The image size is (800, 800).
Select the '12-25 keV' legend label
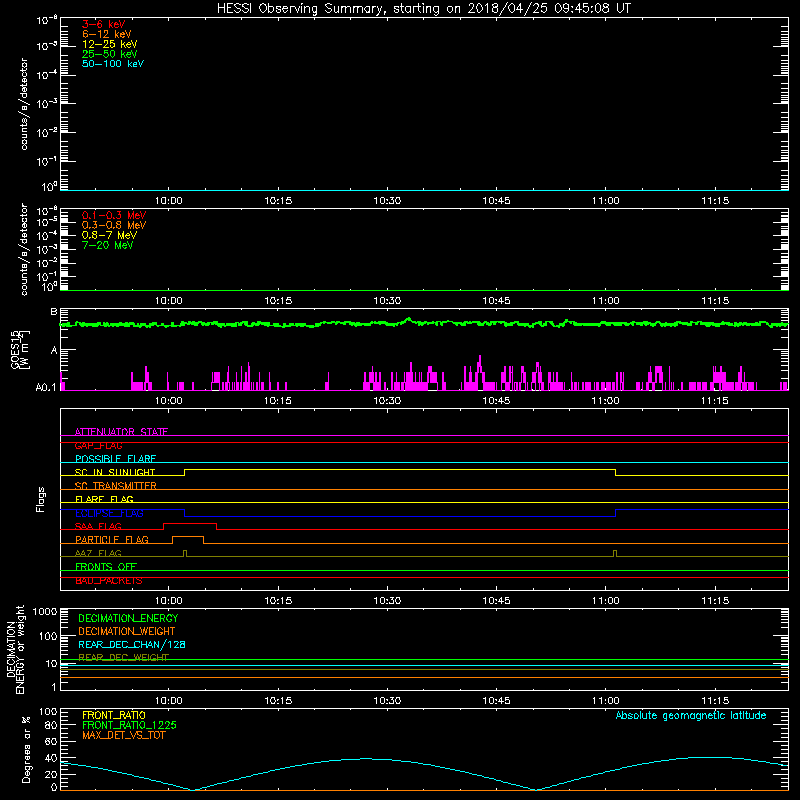(109, 44)
